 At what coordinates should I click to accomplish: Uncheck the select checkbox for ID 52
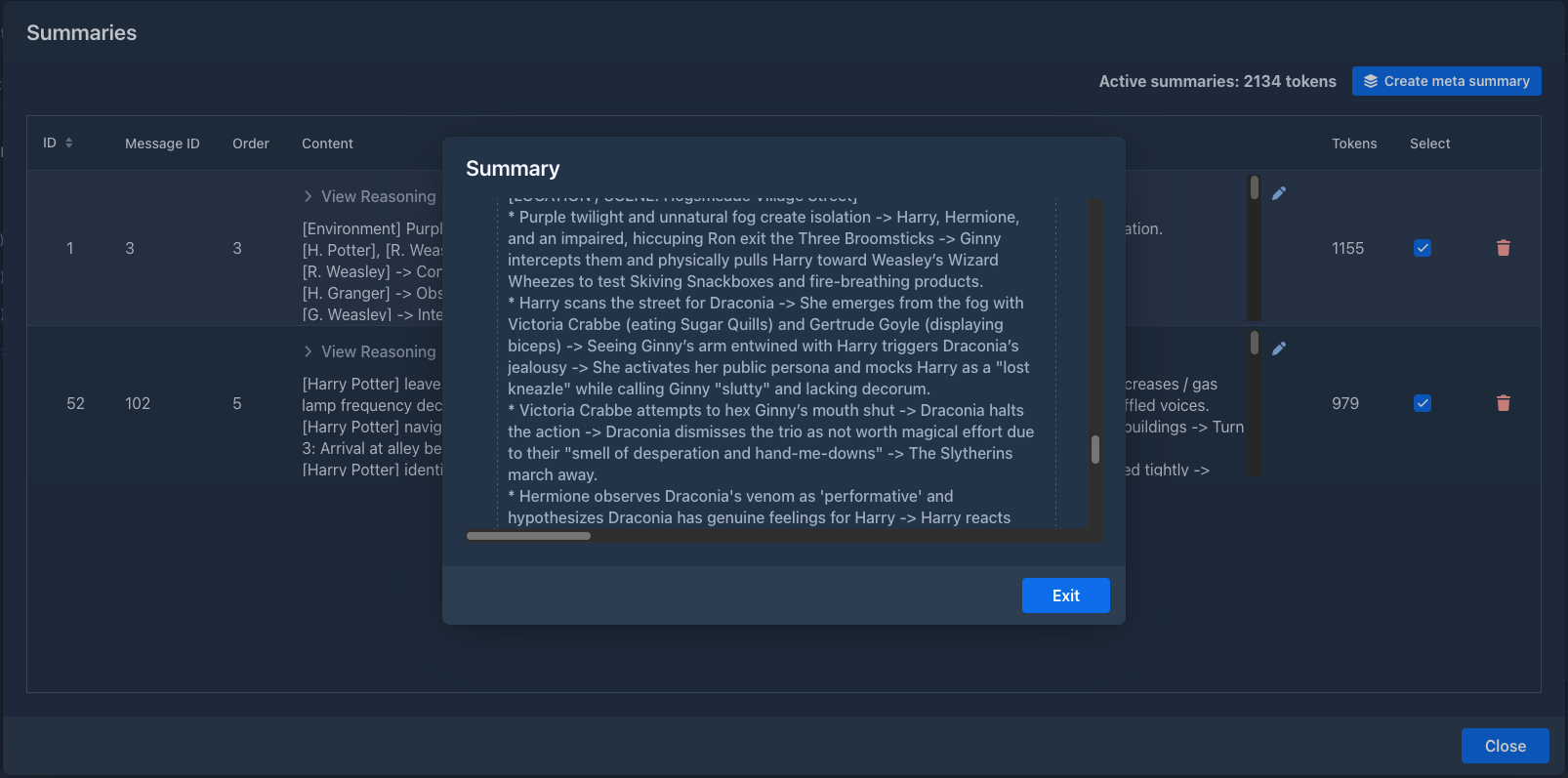click(x=1423, y=403)
